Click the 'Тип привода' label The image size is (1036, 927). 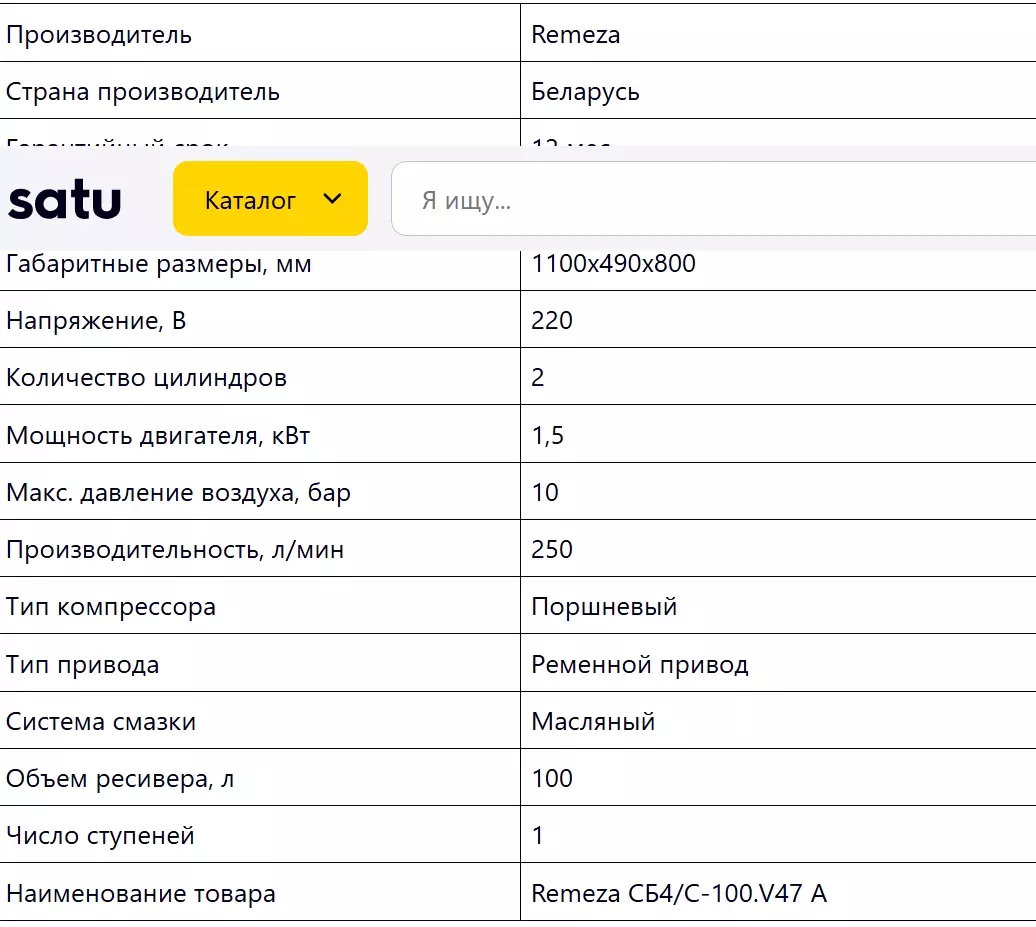[83, 665]
